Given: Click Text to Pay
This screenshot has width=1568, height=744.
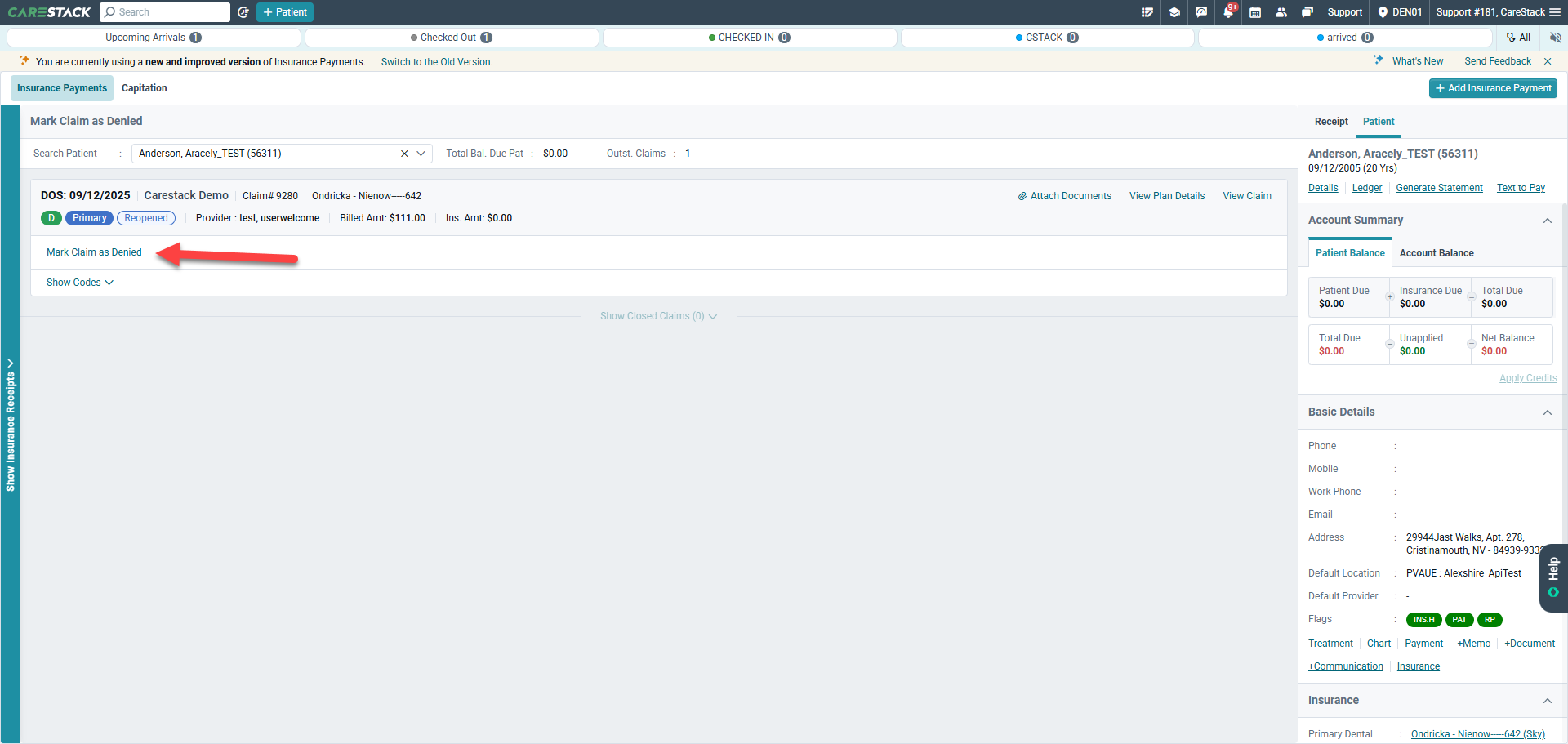Looking at the screenshot, I should tap(1521, 188).
